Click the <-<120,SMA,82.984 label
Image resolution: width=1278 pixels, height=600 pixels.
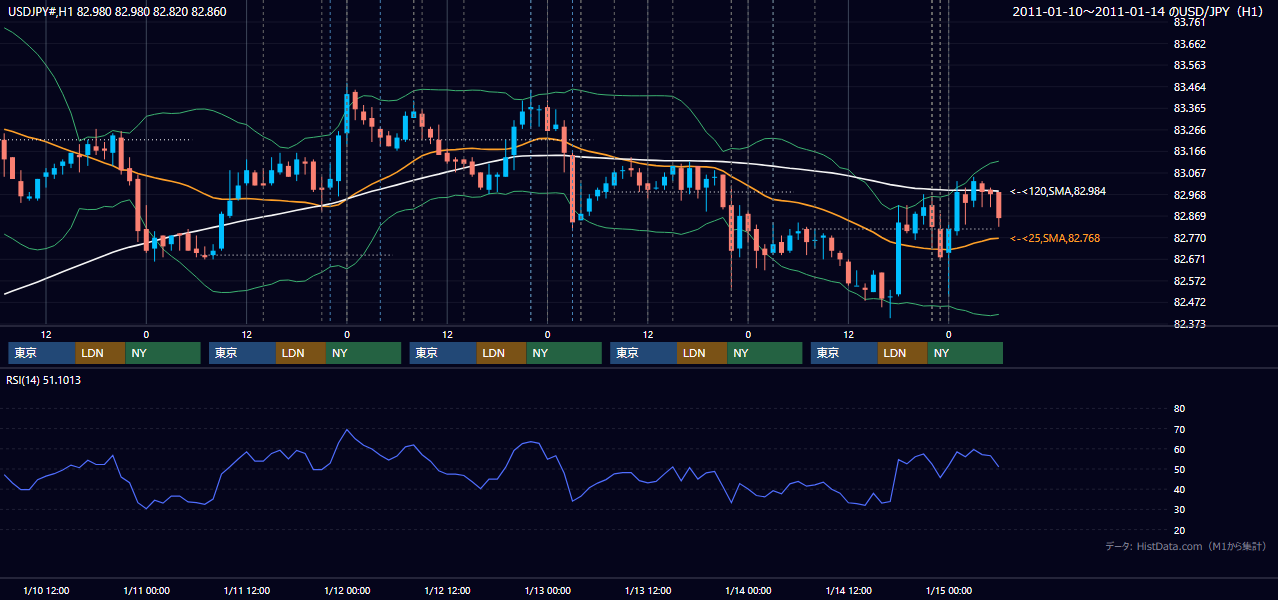1058,191
